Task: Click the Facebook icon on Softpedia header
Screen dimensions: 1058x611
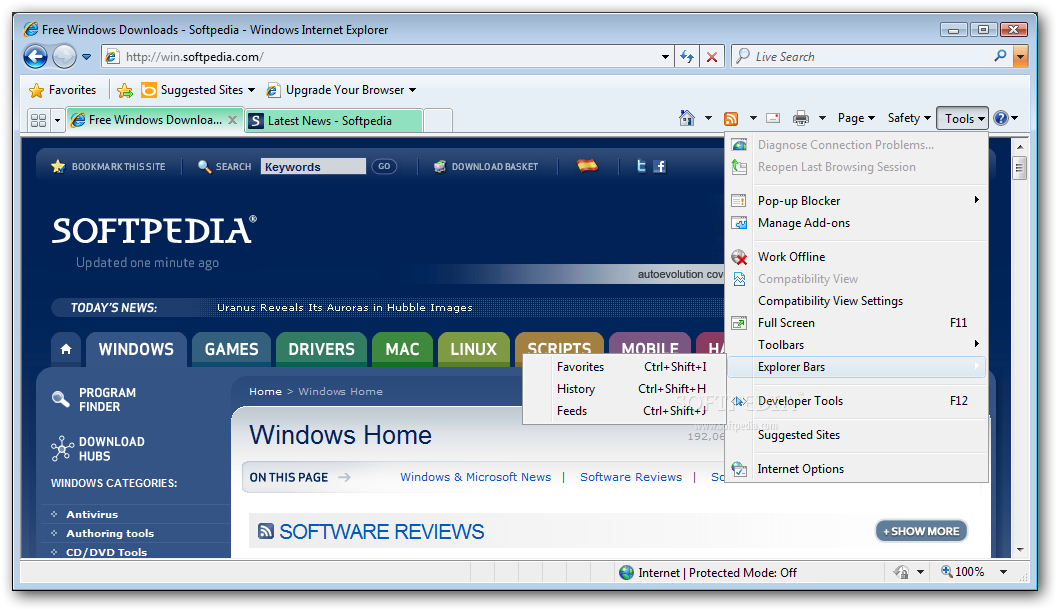Action: [660, 166]
